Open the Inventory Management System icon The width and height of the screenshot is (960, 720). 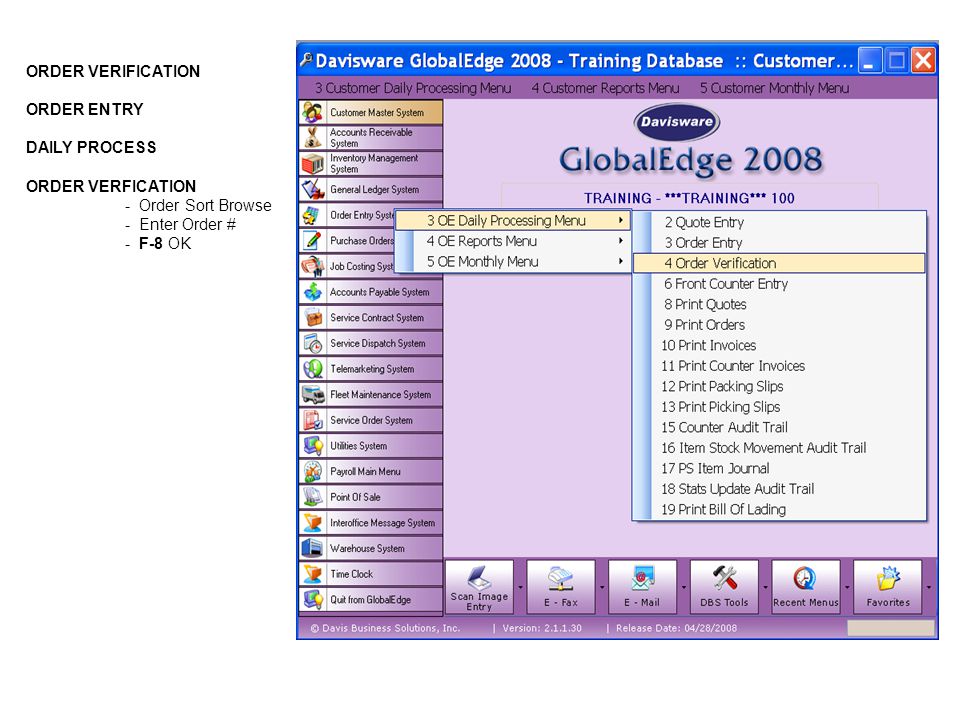point(313,163)
